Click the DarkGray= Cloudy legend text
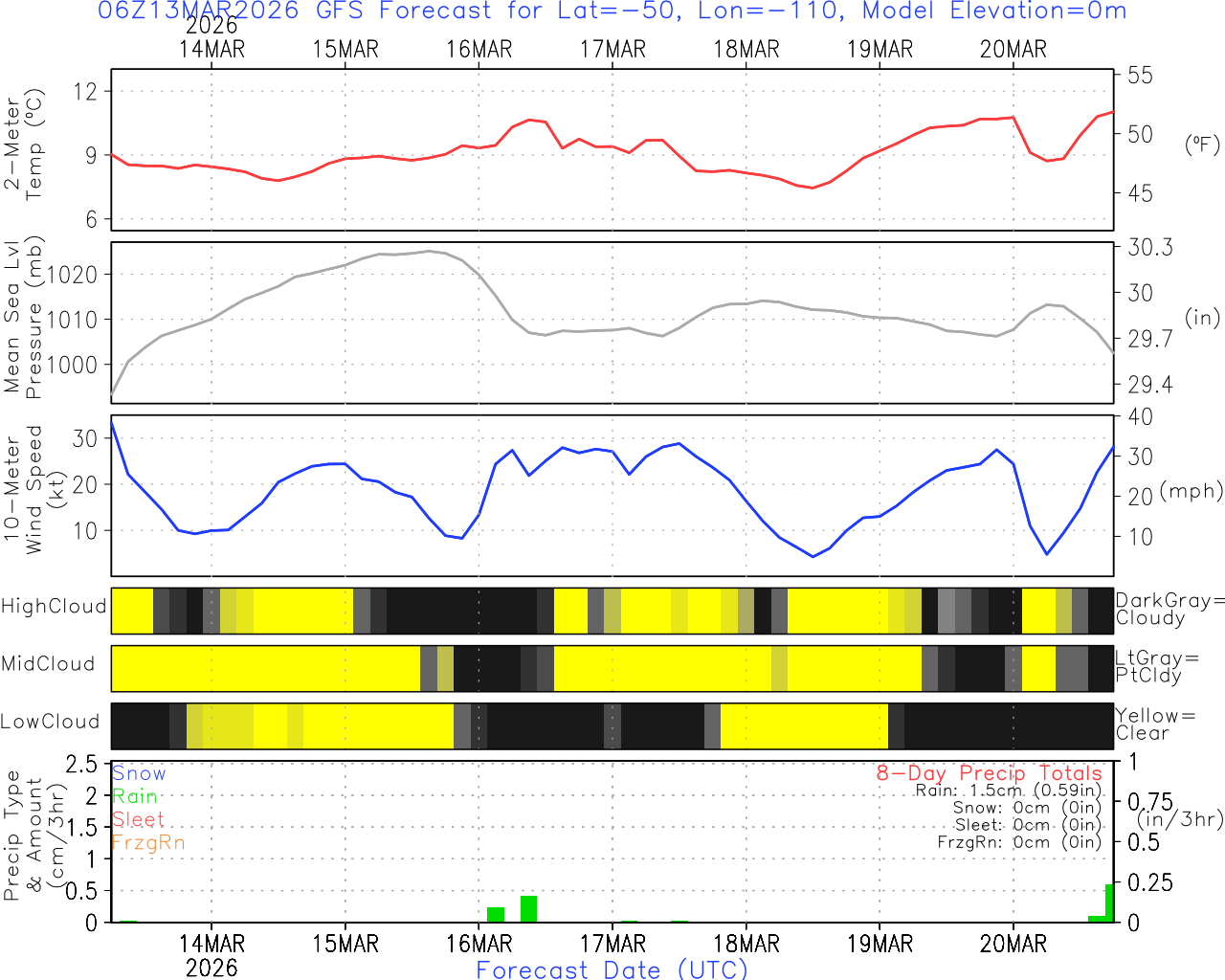The width and height of the screenshot is (1225, 980). (x=1169, y=610)
